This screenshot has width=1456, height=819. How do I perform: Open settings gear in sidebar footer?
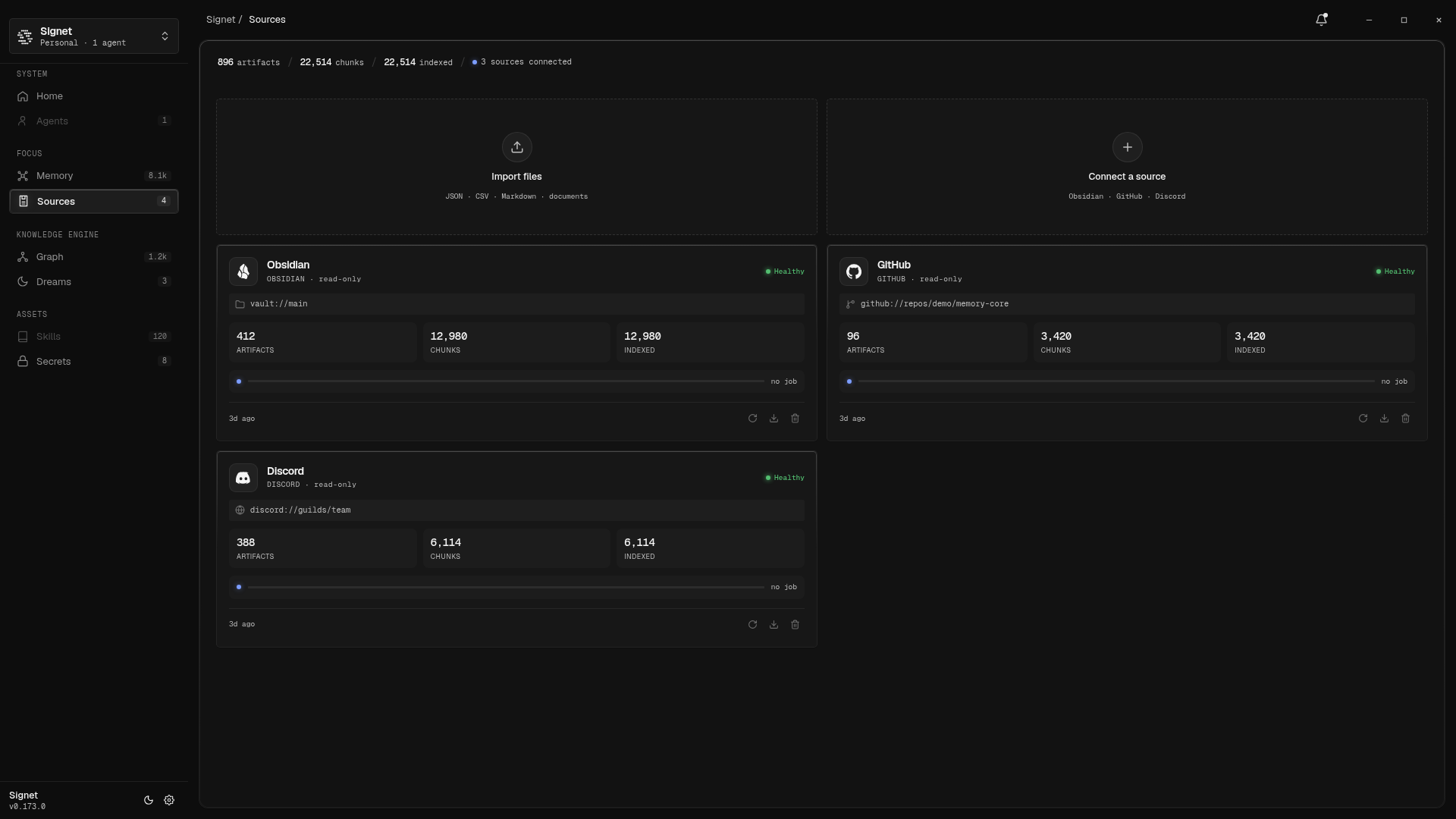pyautogui.click(x=169, y=800)
